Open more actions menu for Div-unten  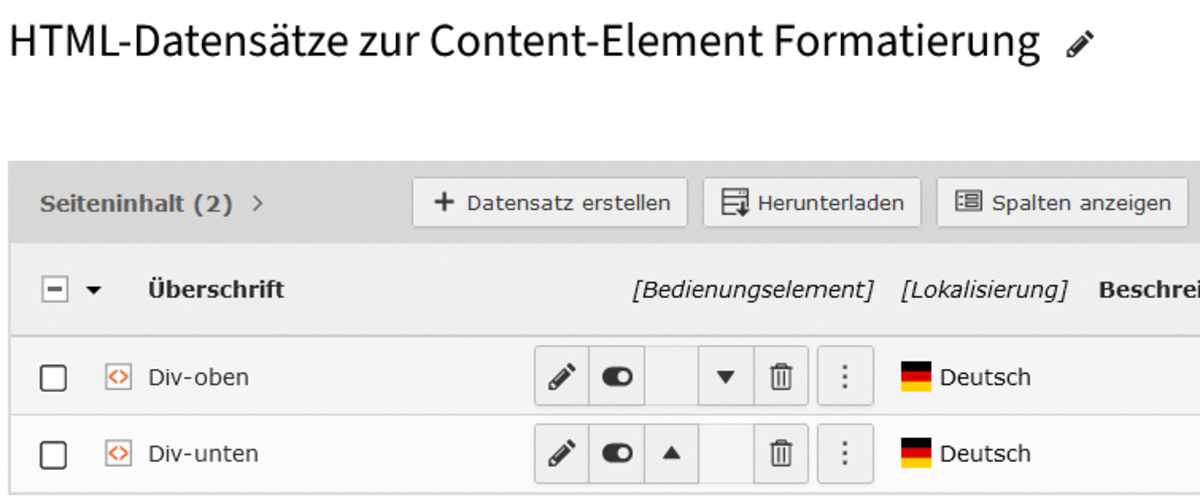[x=845, y=453]
